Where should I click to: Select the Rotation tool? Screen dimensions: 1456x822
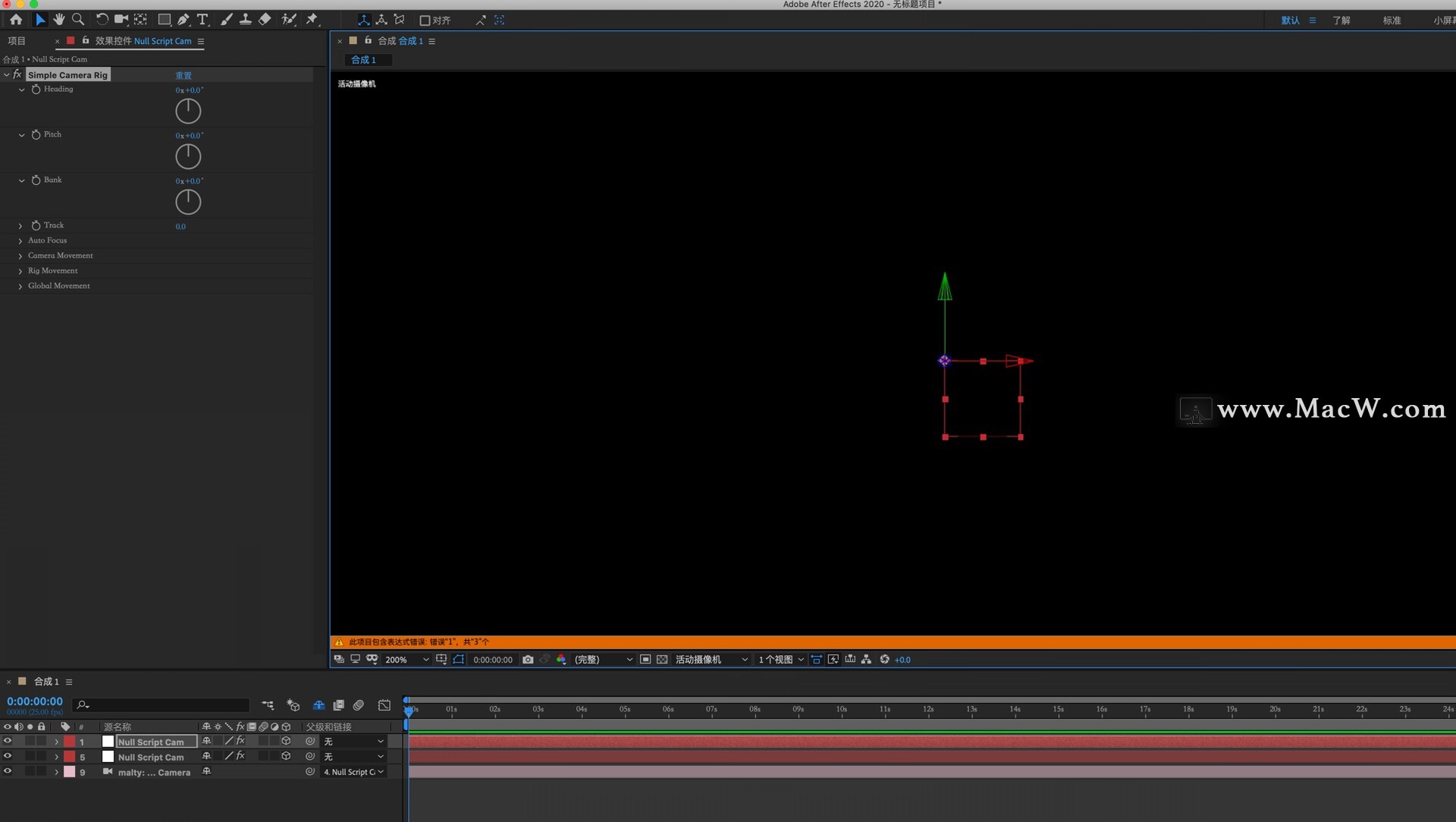pos(102,20)
